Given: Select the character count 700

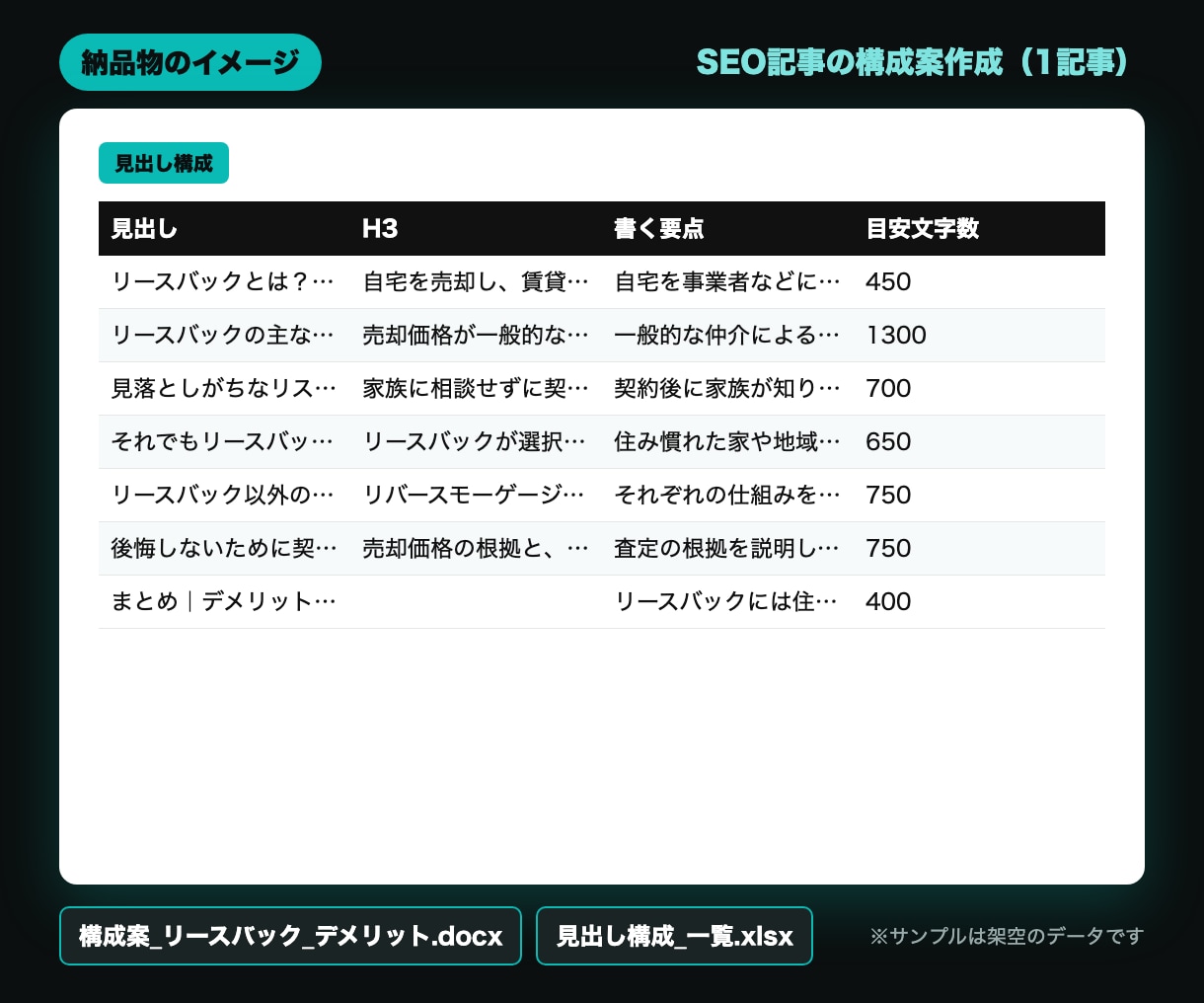Looking at the screenshot, I should click(x=888, y=389).
